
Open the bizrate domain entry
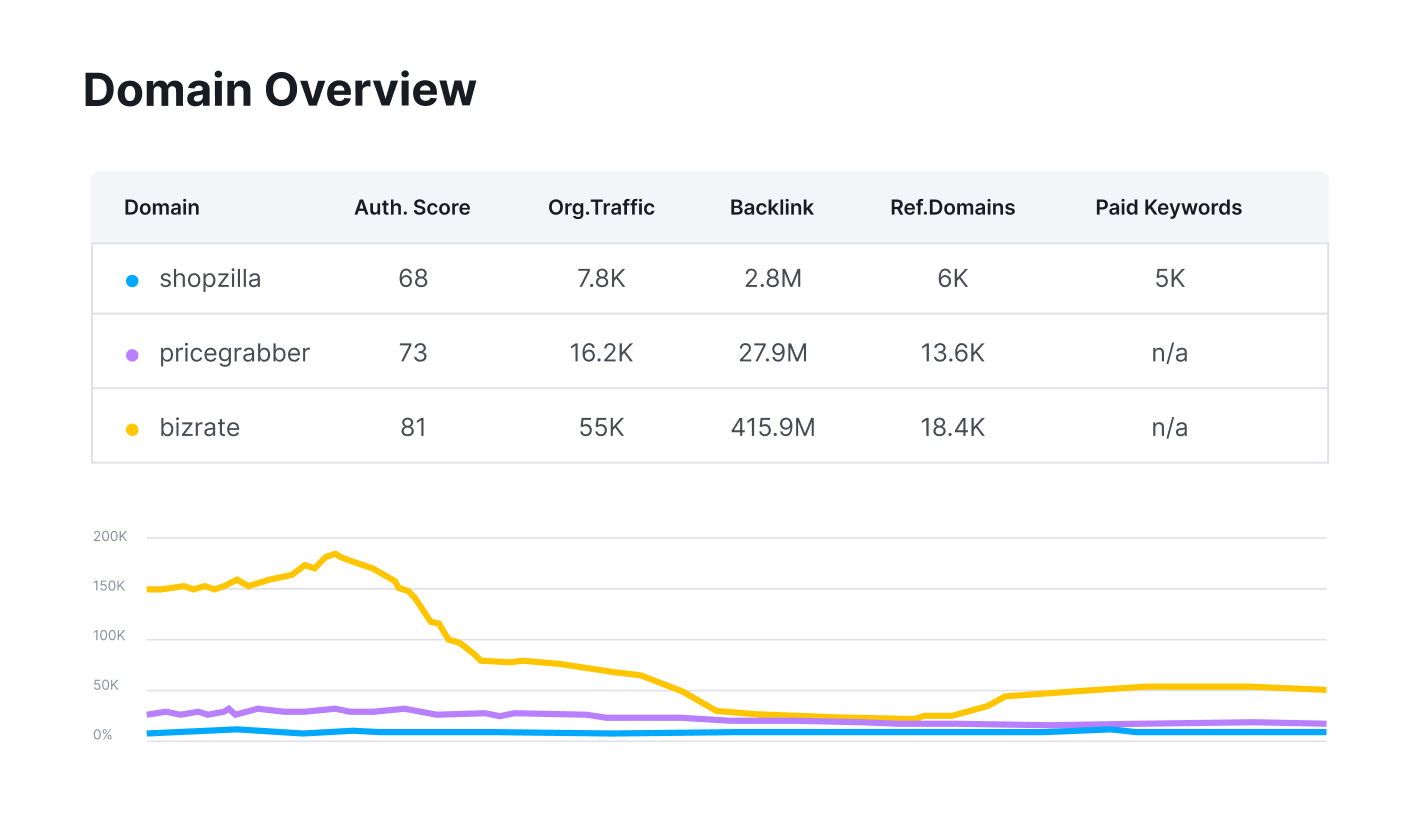199,427
